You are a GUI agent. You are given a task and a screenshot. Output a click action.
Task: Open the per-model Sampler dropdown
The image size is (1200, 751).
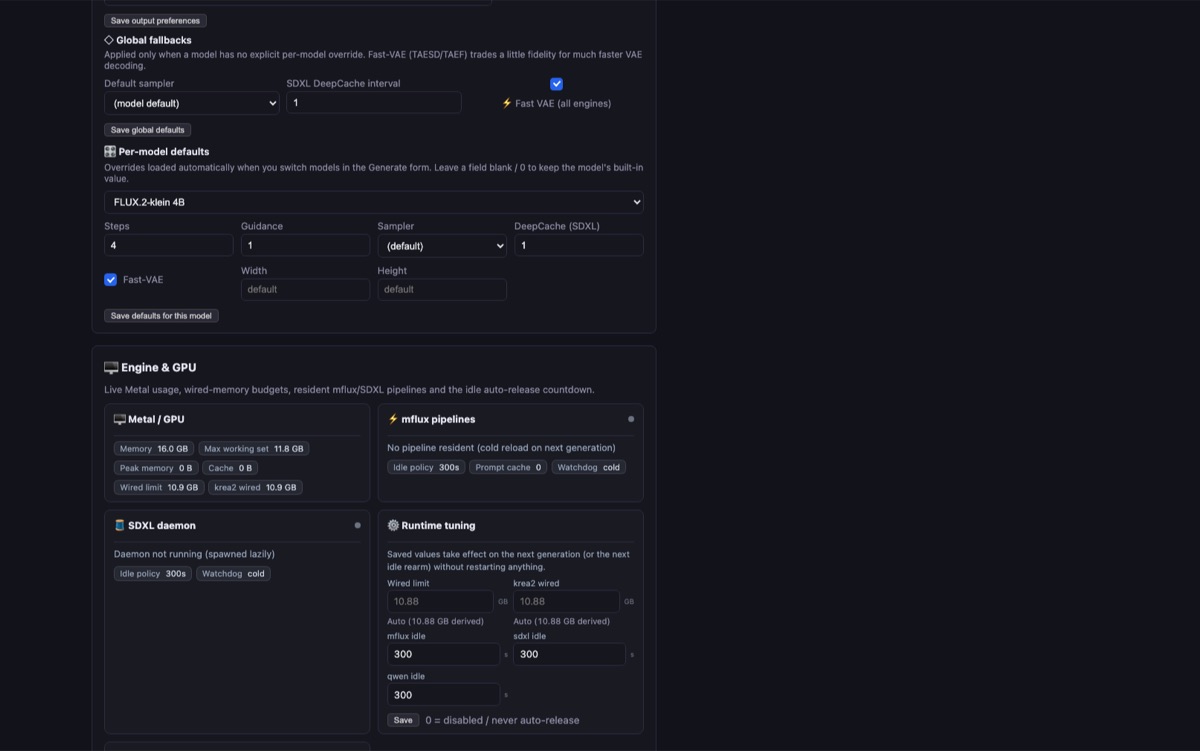(442, 245)
